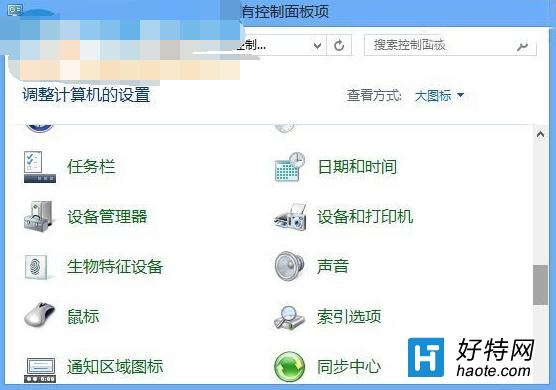Click the 搜索控制面板 search field
556x390 pixels.
tap(450, 45)
